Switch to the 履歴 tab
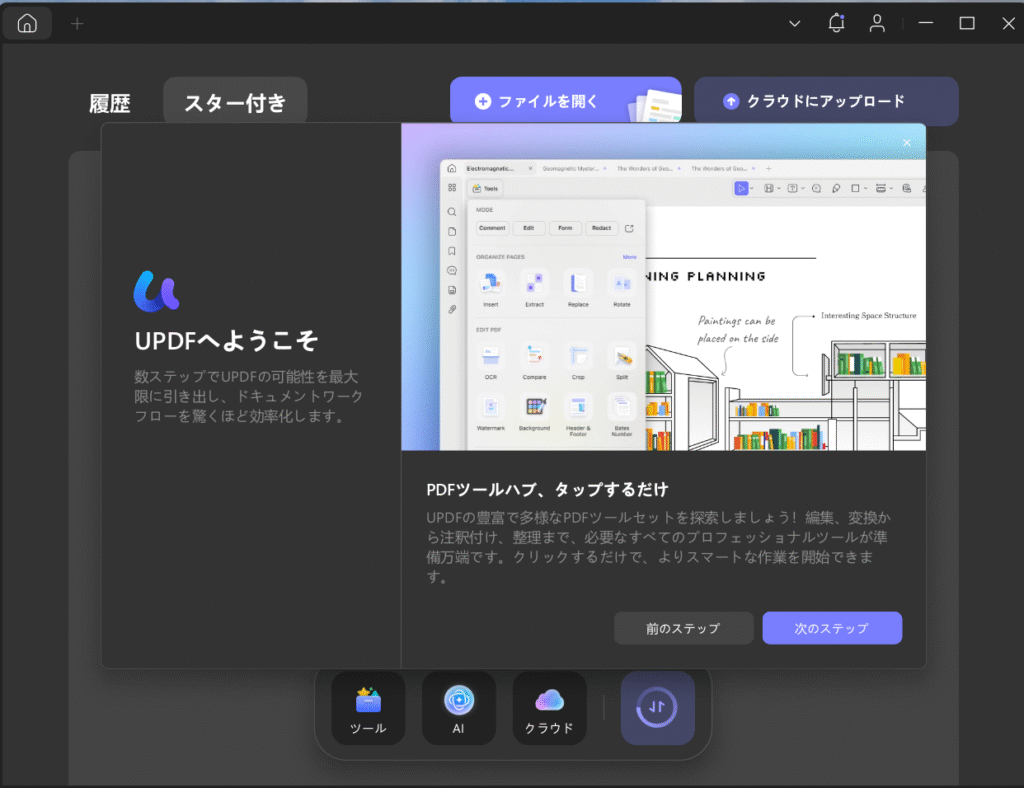The height and width of the screenshot is (788, 1024). [x=109, y=102]
